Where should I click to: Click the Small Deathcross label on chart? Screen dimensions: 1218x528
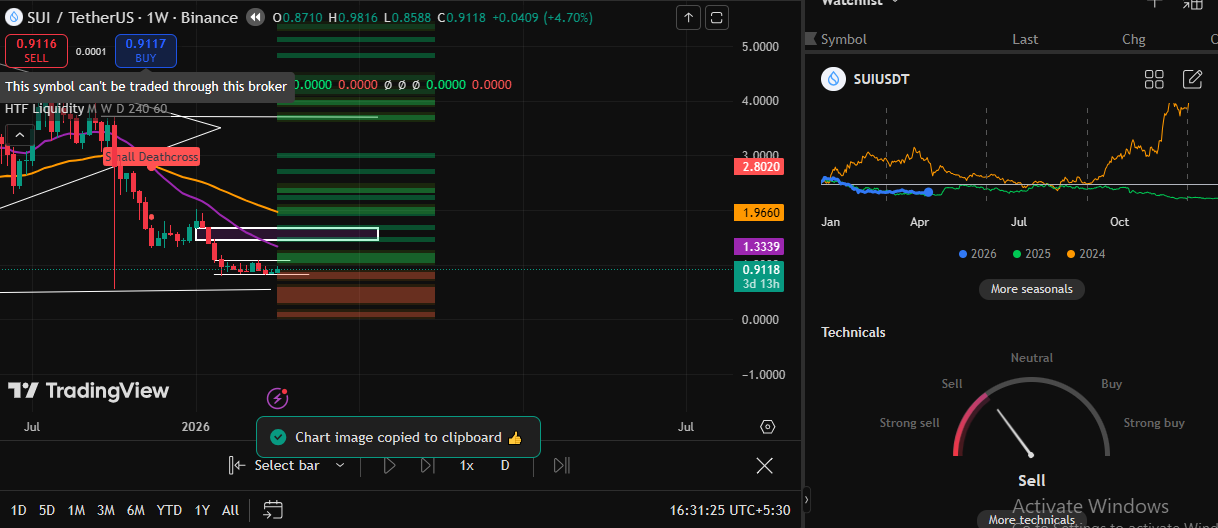(152, 156)
